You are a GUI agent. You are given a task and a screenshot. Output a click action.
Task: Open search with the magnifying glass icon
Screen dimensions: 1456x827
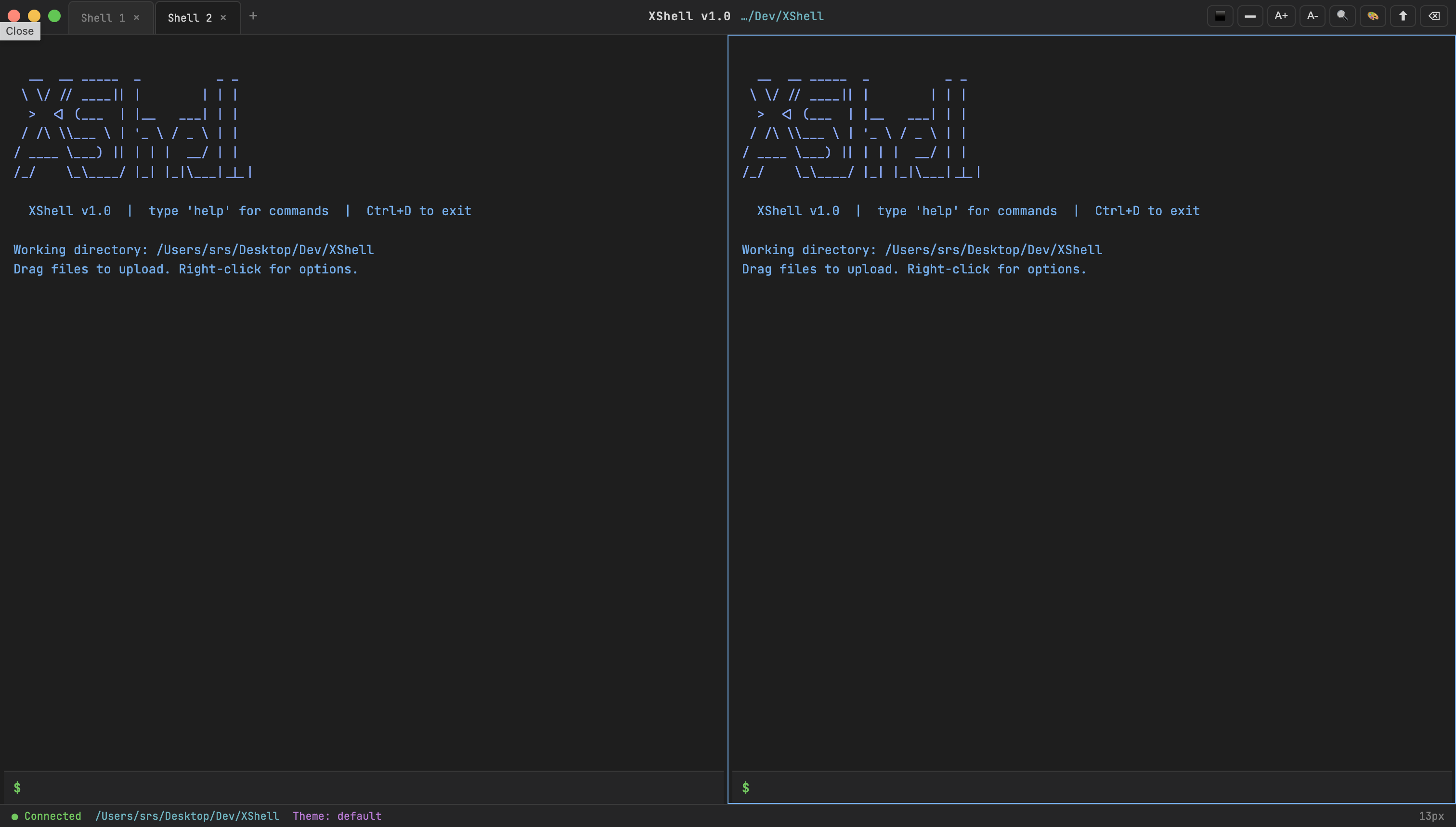tap(1342, 16)
